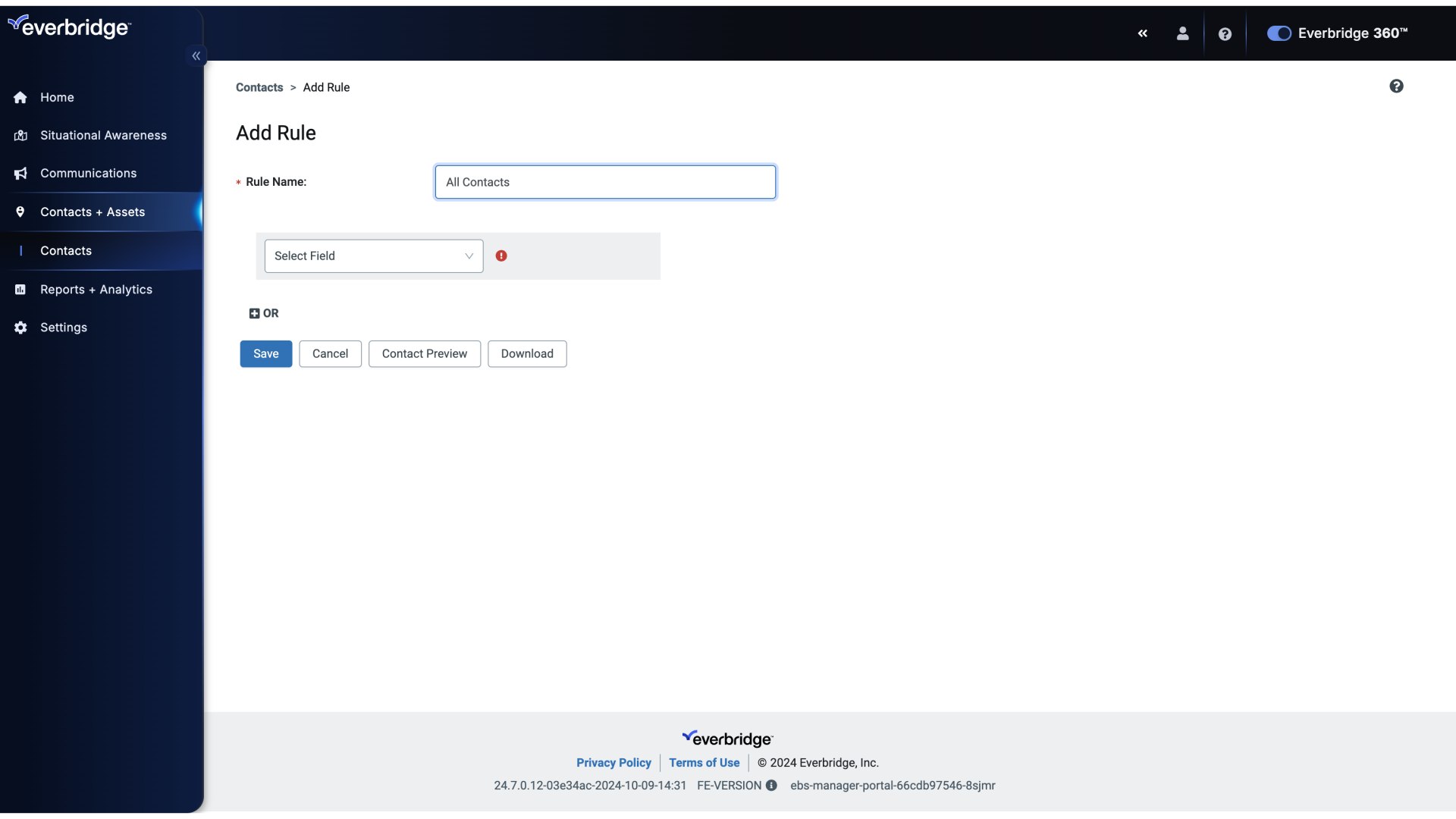The height and width of the screenshot is (819, 1456).
Task: Click the Cancel button
Action: pos(329,353)
